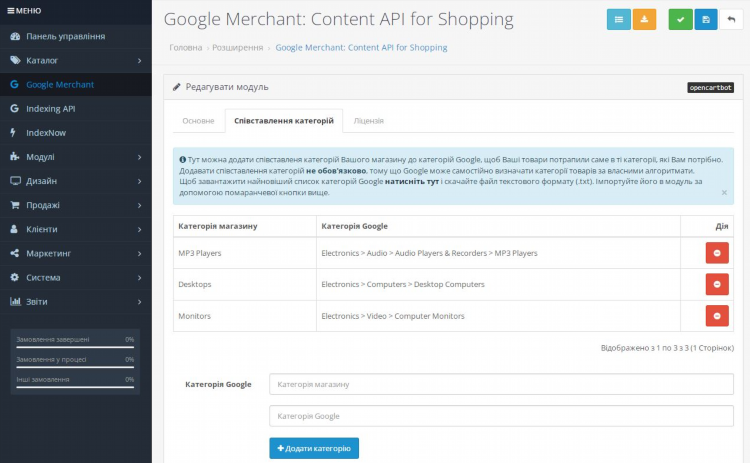Click the Google G icon beside Indexing API
The height and width of the screenshot is (463, 750).
click(15, 109)
